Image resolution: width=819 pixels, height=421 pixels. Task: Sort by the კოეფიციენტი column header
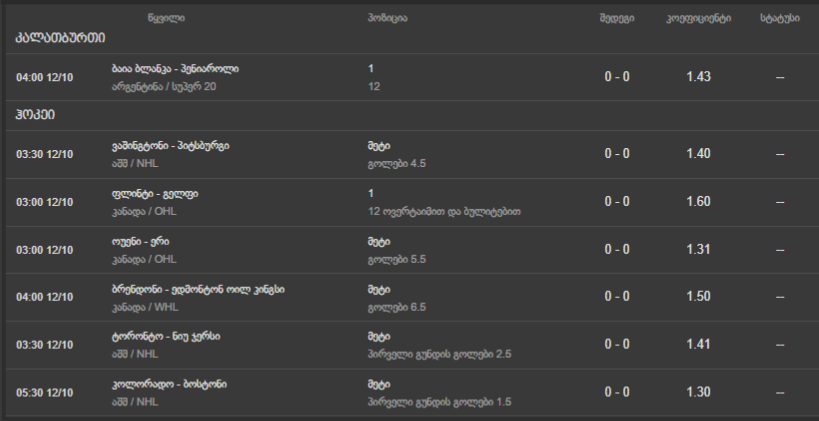698,18
